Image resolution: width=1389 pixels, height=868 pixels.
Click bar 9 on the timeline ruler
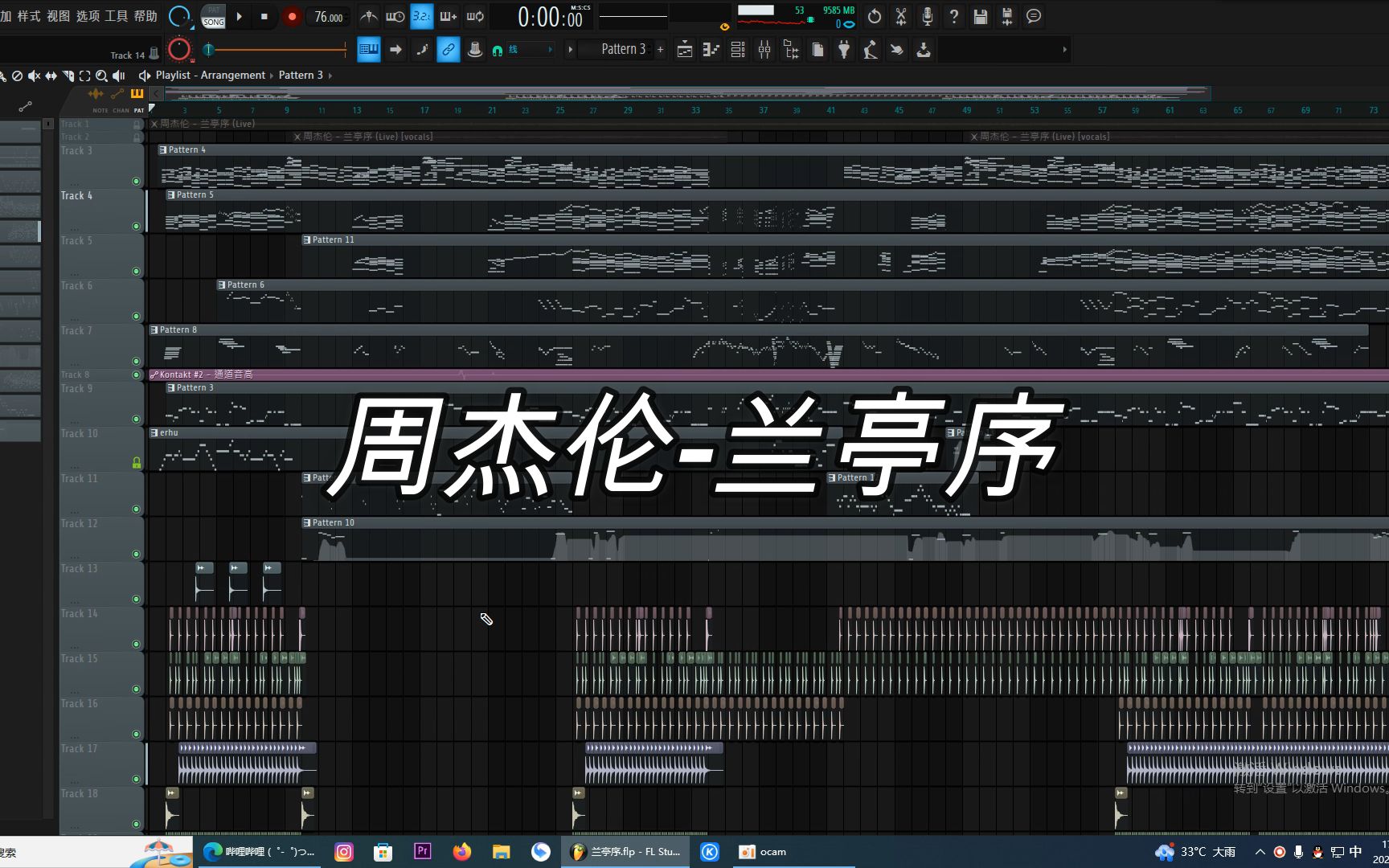(287, 110)
